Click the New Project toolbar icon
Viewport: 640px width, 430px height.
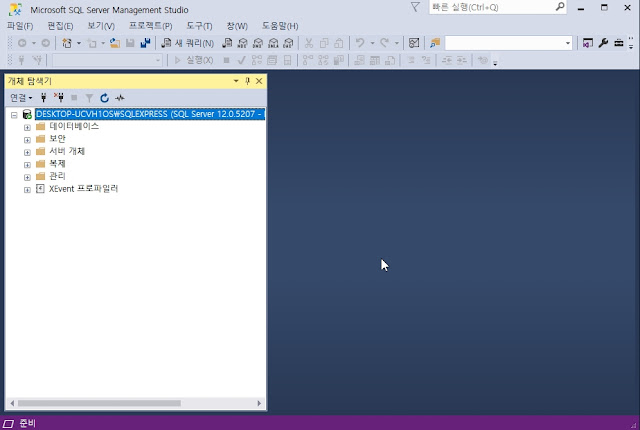coord(67,43)
